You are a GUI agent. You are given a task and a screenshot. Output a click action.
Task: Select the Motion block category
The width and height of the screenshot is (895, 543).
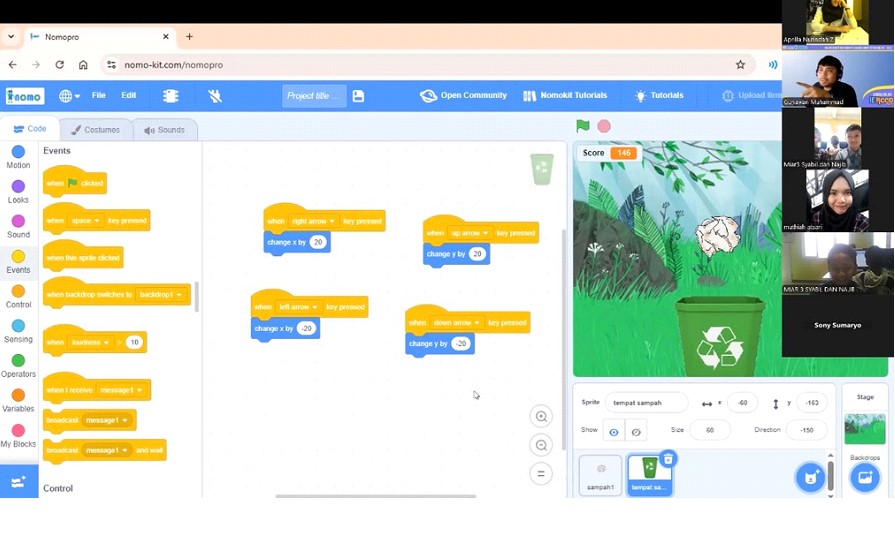point(18,157)
